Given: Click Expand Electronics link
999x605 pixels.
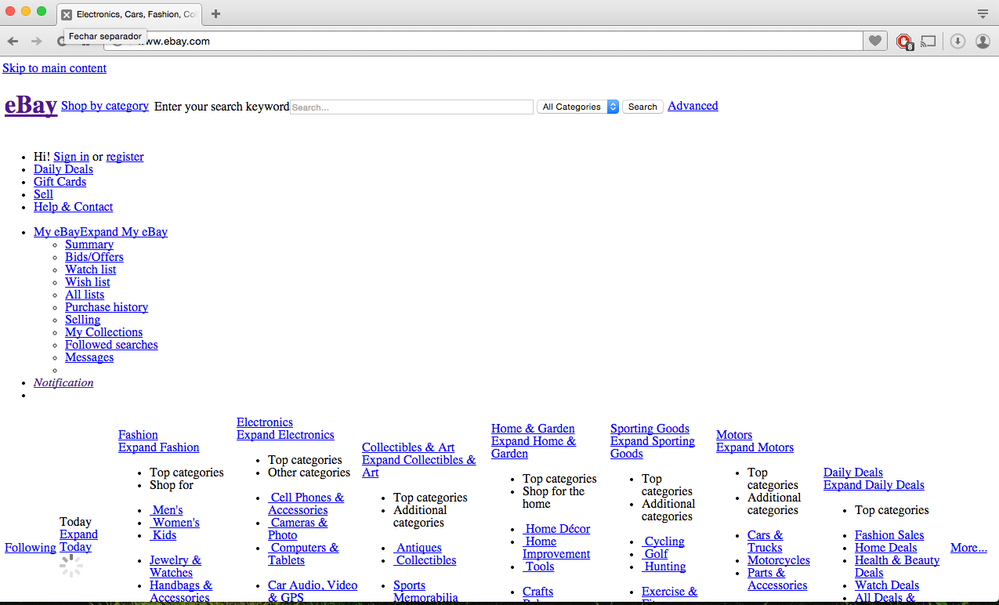Looking at the screenshot, I should click(285, 435).
